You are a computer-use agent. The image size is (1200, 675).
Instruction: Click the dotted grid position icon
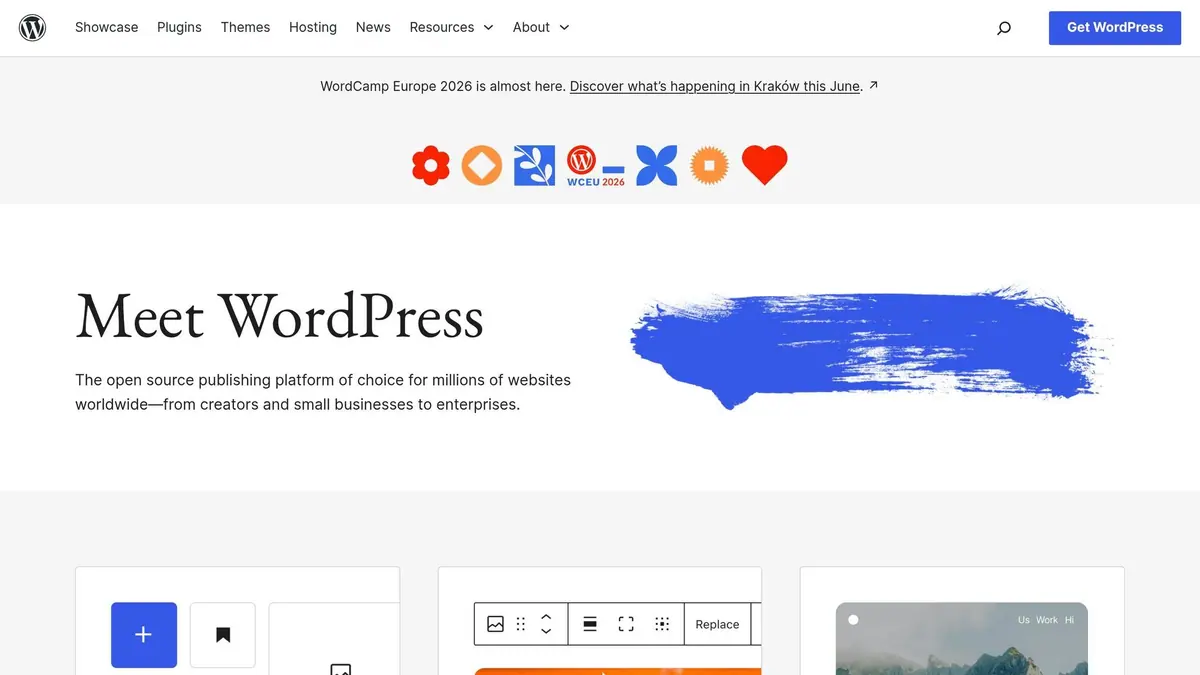tap(662, 624)
